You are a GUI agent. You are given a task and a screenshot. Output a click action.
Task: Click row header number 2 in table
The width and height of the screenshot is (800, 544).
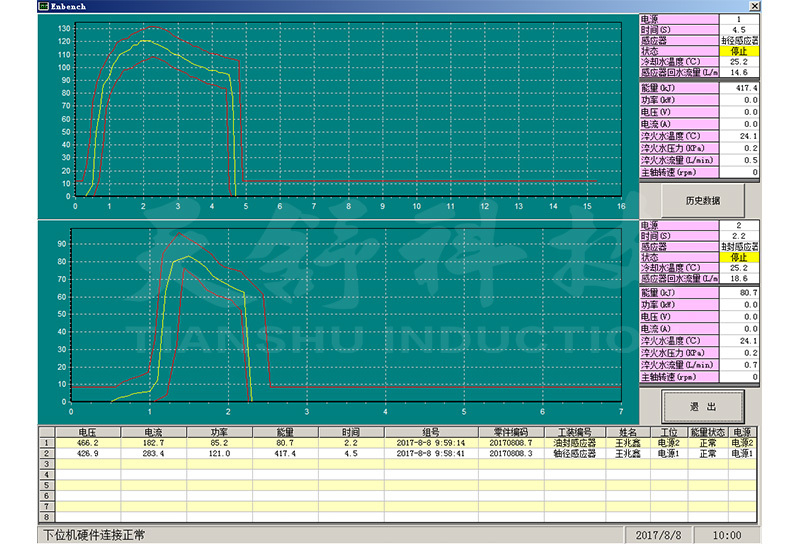[x=46, y=453]
